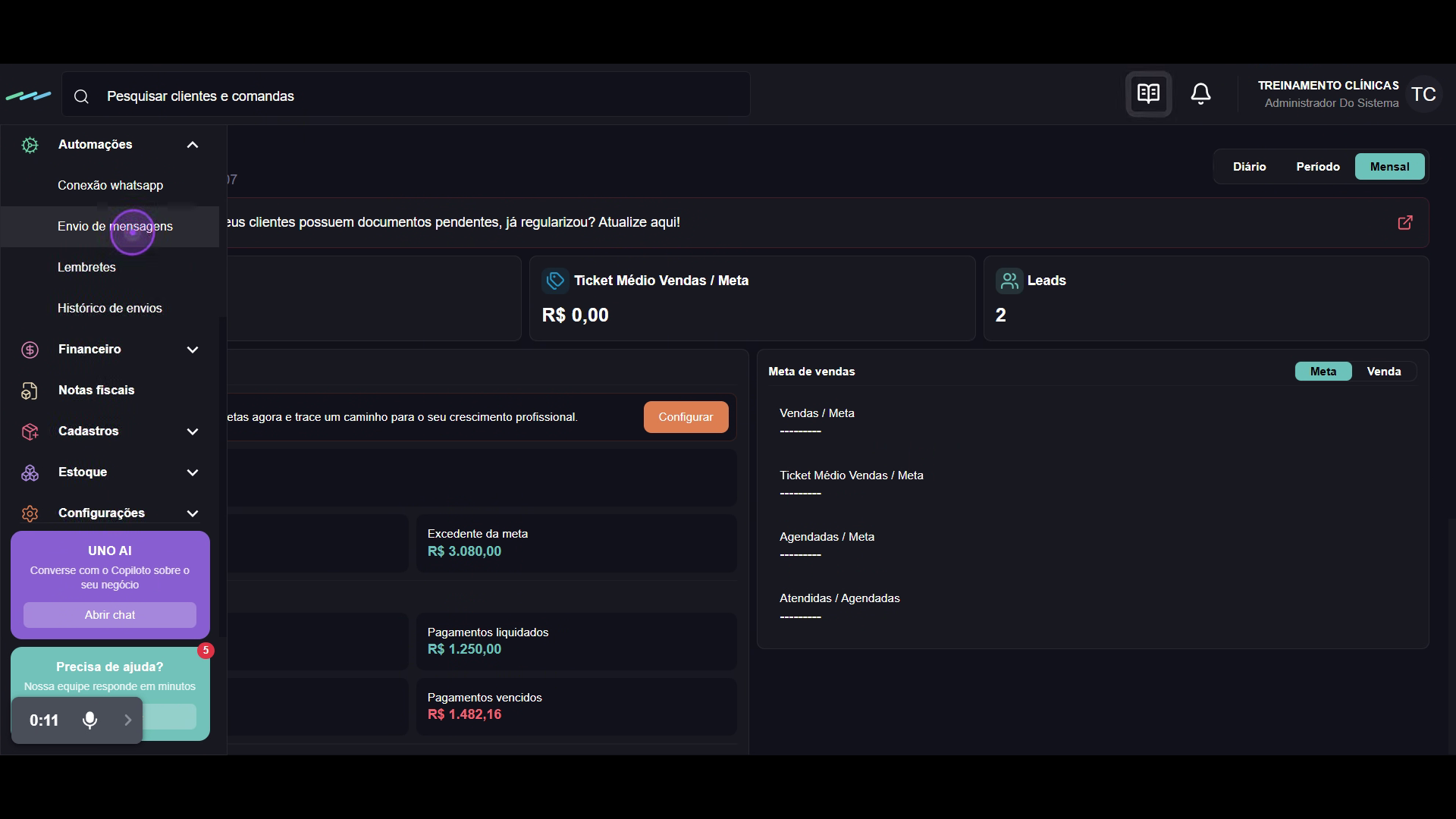Click the Precisa de ajuda? card title
1456x819 pixels.
tap(110, 667)
